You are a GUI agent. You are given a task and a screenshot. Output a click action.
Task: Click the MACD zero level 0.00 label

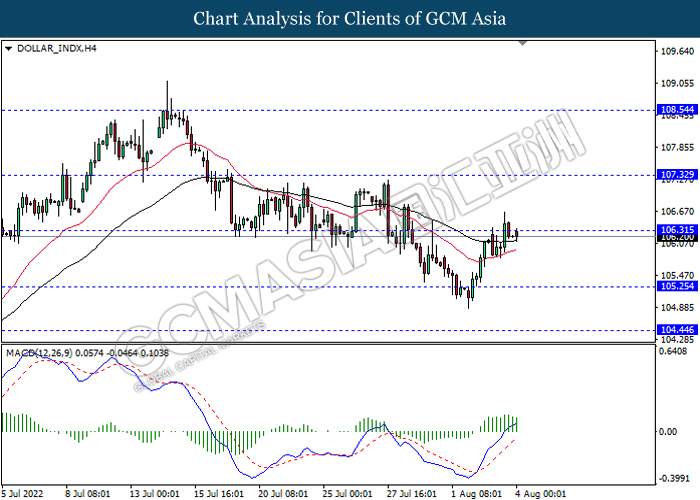point(668,432)
